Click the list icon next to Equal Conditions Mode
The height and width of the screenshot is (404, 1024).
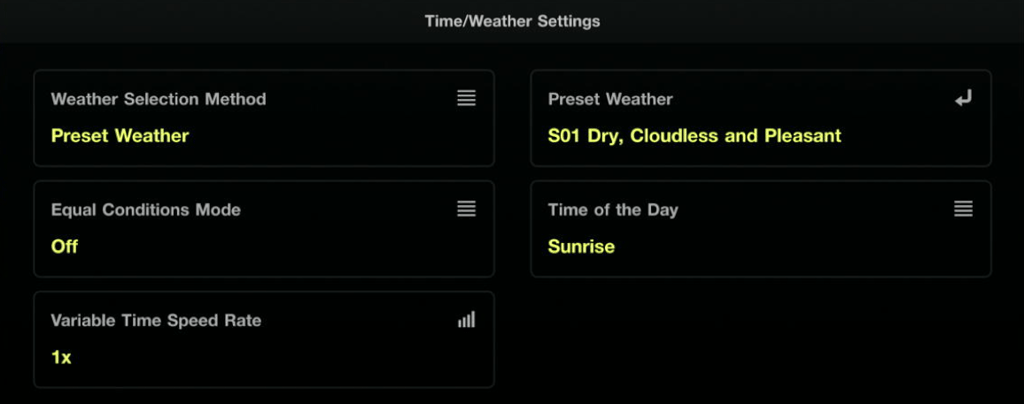click(466, 209)
